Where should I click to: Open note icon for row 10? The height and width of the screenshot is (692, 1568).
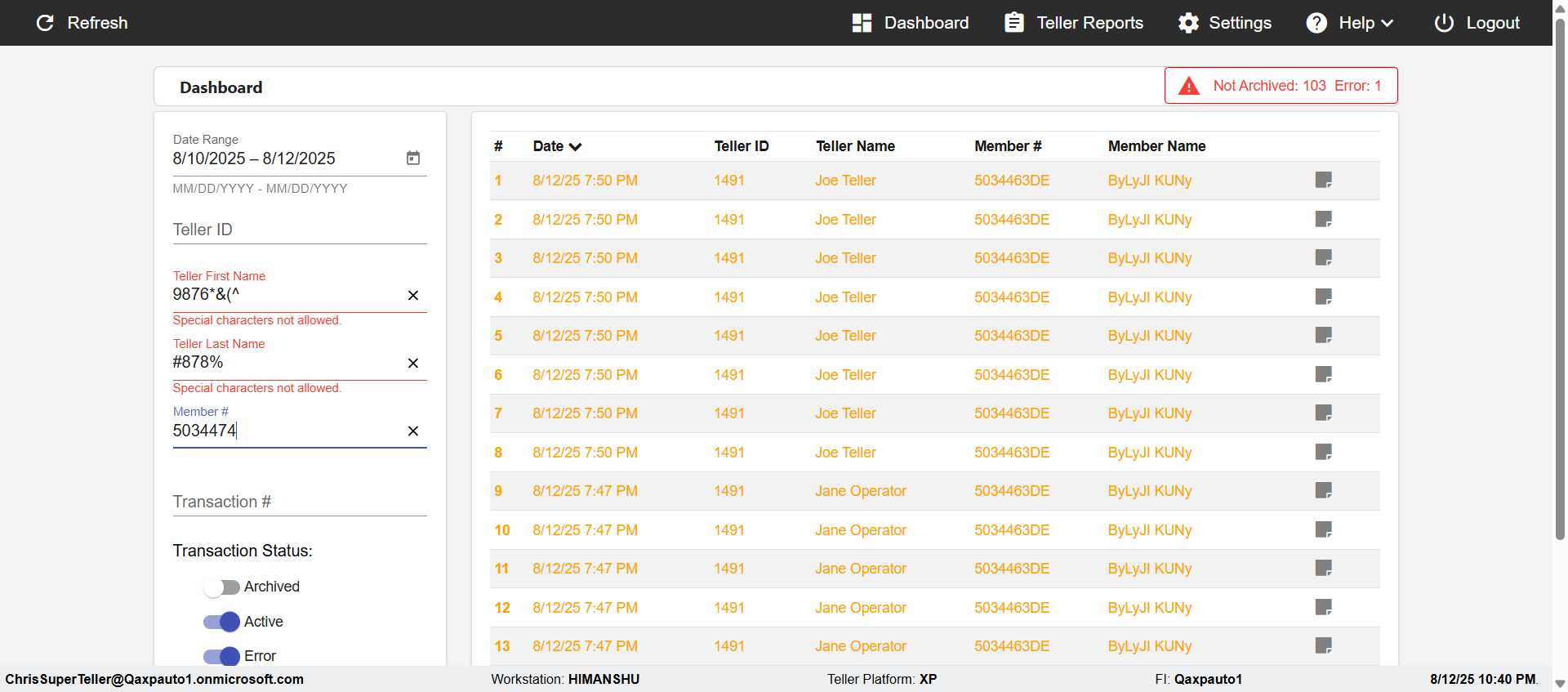click(x=1324, y=529)
